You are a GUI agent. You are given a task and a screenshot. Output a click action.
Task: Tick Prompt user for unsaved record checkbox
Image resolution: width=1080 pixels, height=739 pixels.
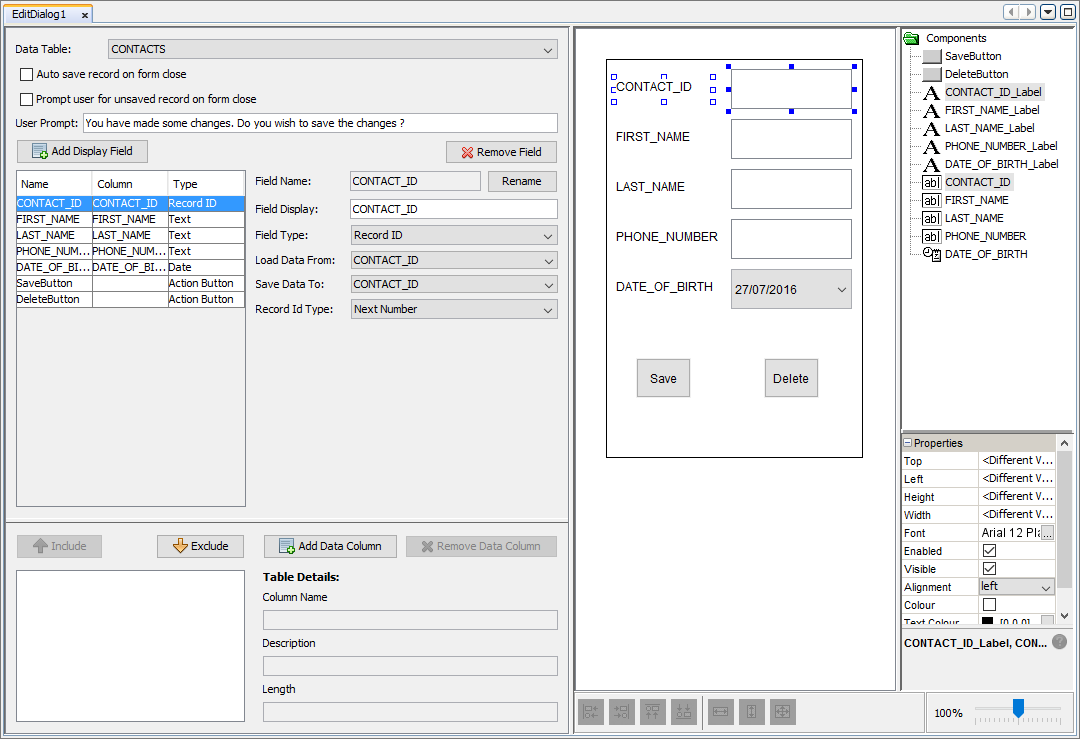(27, 99)
